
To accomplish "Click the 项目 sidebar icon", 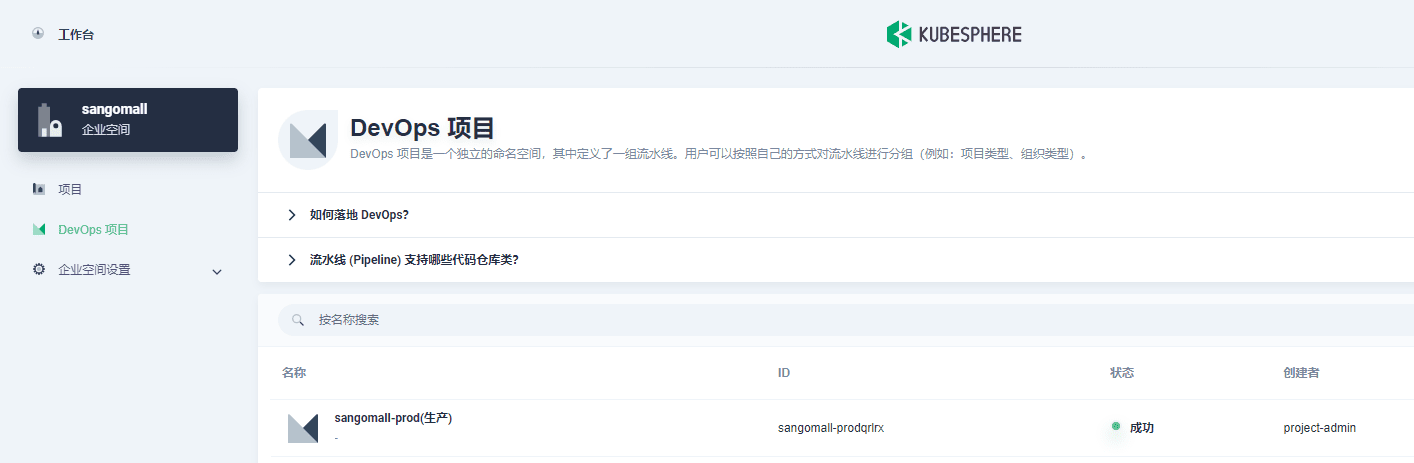I will click(39, 188).
